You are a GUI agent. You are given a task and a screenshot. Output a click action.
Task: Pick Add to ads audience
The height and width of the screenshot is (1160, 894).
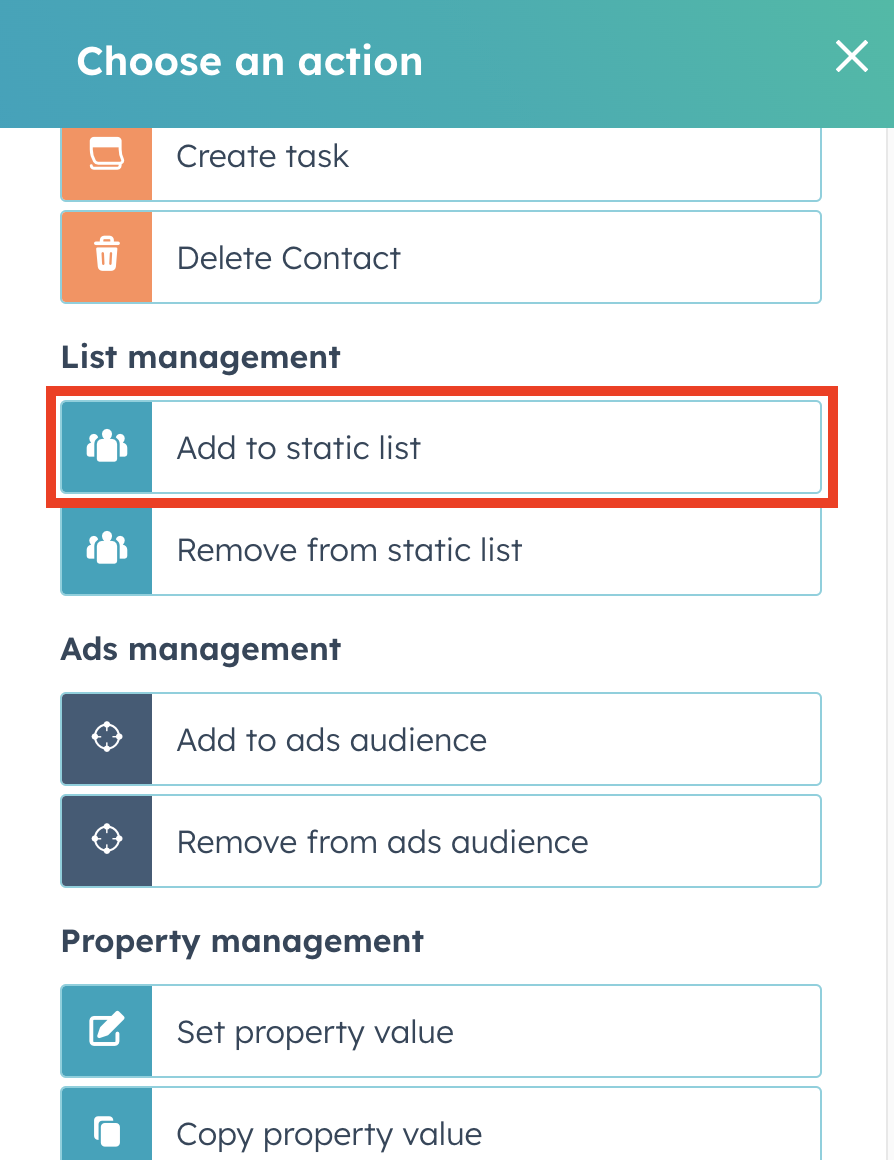[441, 738]
